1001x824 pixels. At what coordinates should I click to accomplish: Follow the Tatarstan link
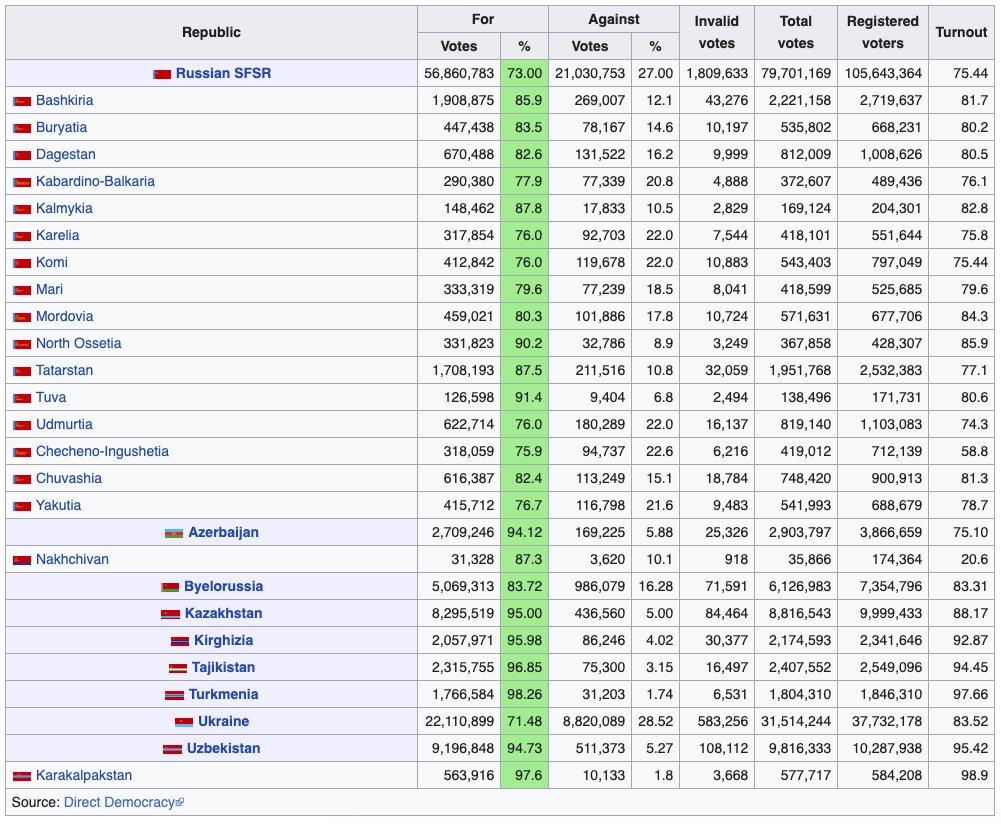pyautogui.click(x=64, y=370)
